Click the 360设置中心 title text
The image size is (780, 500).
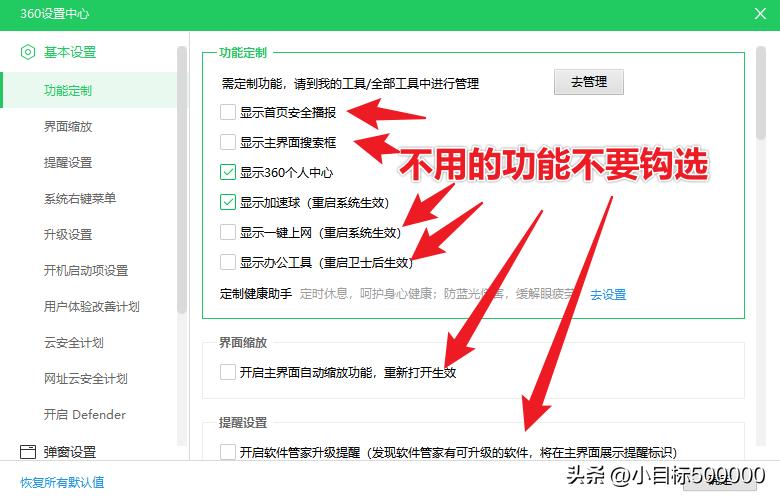(x=54, y=13)
